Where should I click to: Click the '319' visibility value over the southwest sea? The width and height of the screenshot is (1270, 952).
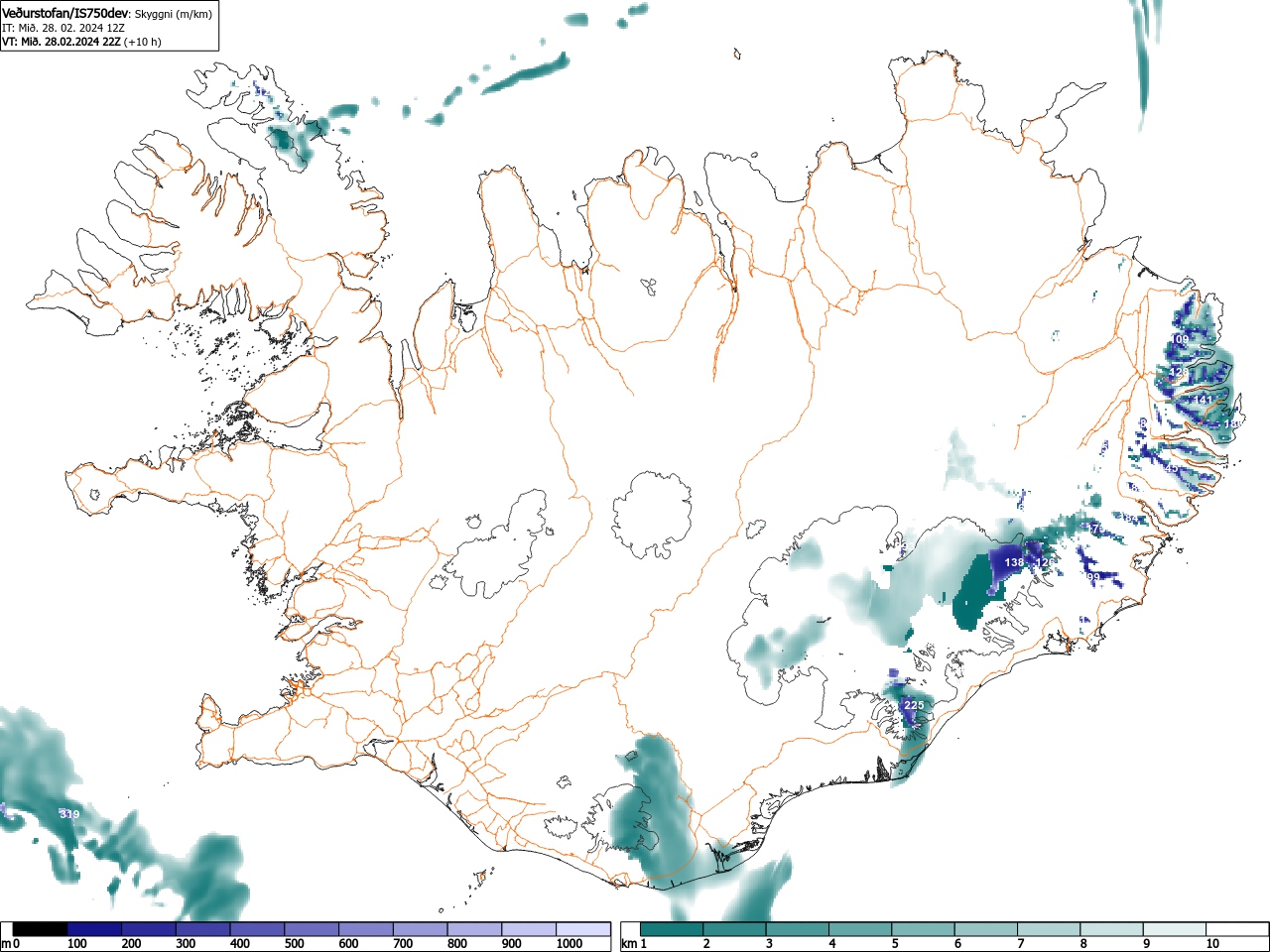point(69,814)
